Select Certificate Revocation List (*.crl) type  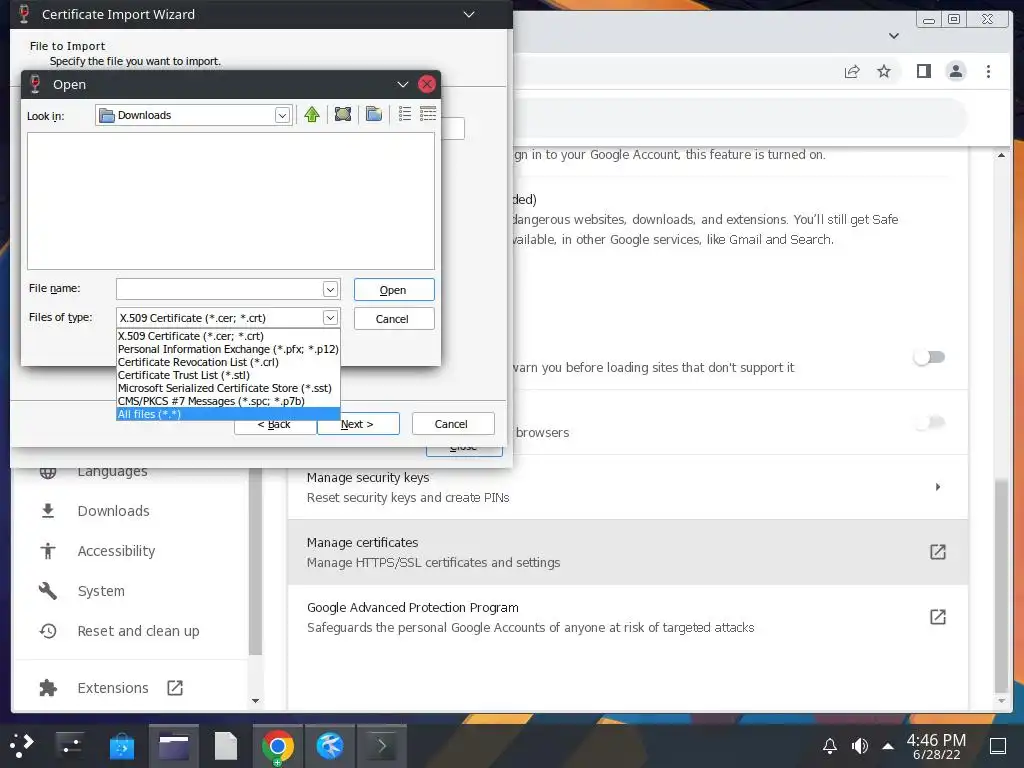tap(228, 362)
